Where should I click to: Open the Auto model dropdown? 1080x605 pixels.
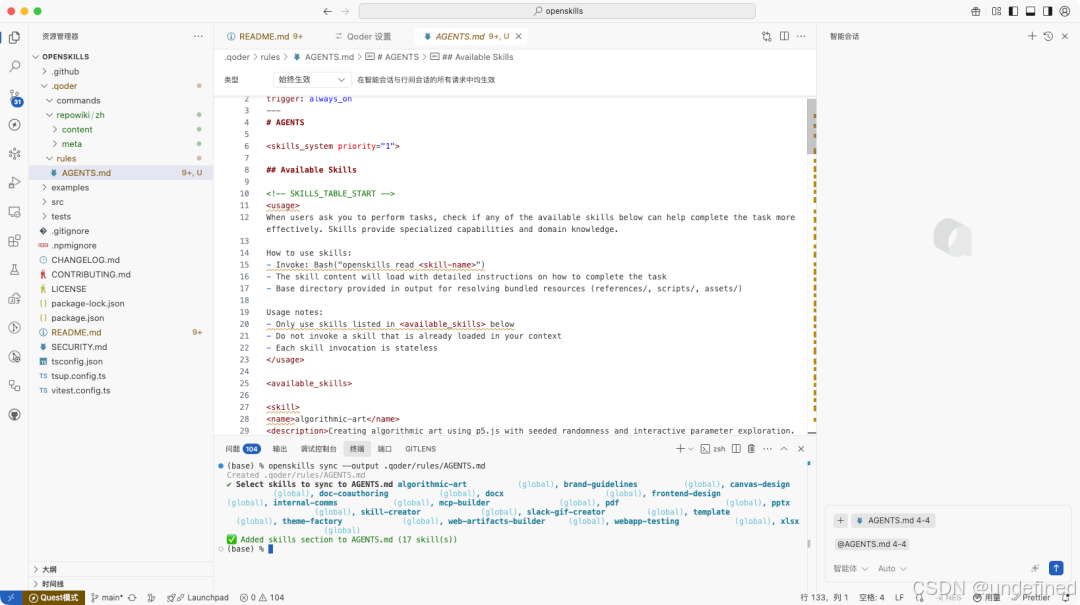(x=892, y=568)
